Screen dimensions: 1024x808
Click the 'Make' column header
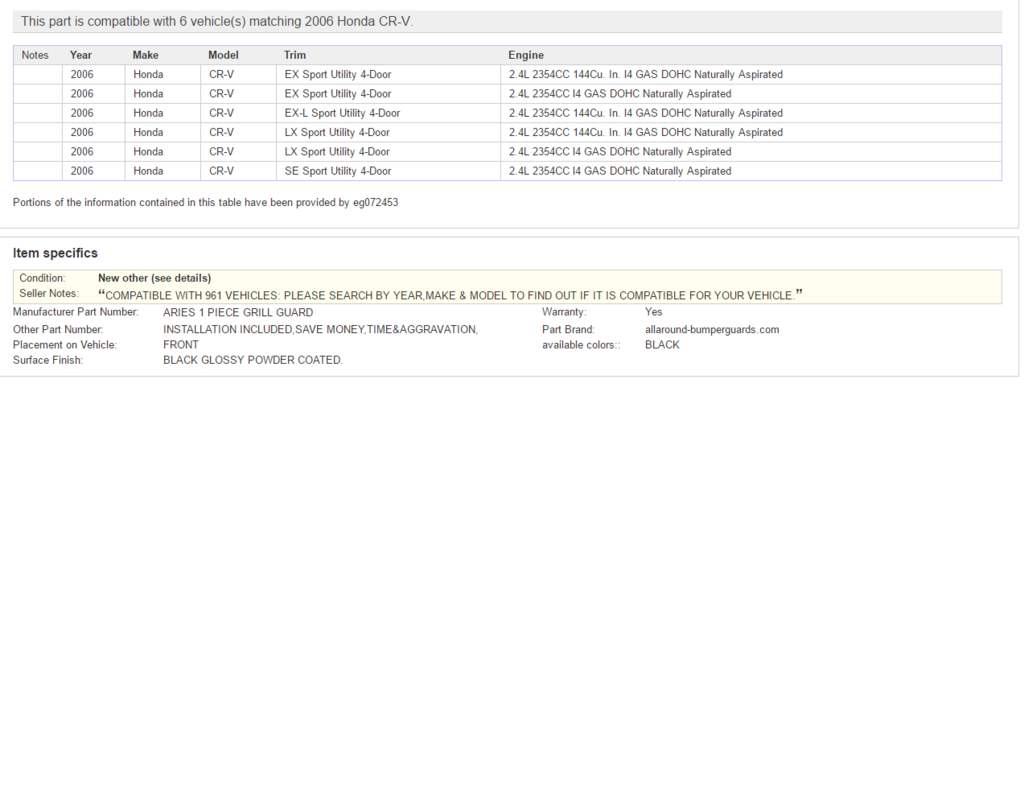point(146,56)
